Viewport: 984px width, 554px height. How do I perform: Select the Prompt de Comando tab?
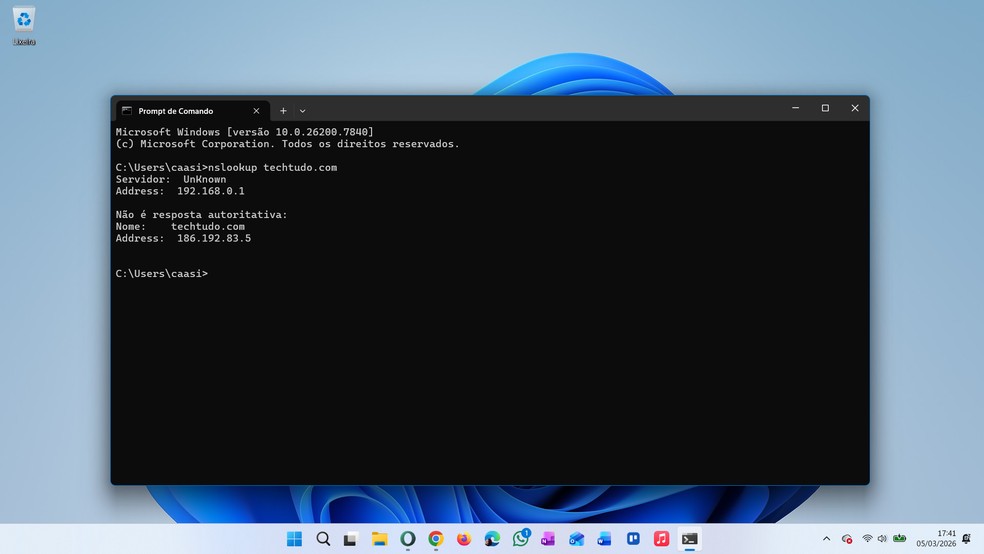(193, 111)
